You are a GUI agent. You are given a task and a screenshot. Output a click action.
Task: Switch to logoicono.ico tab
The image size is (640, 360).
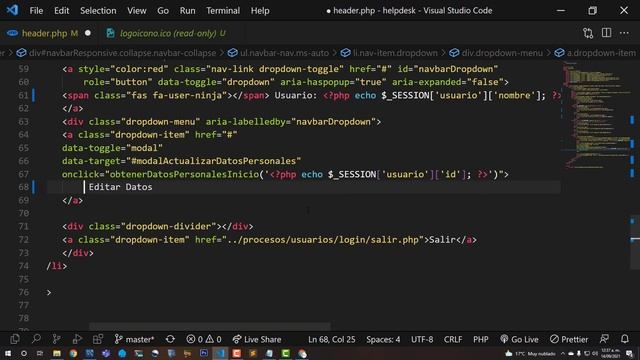tap(172, 33)
